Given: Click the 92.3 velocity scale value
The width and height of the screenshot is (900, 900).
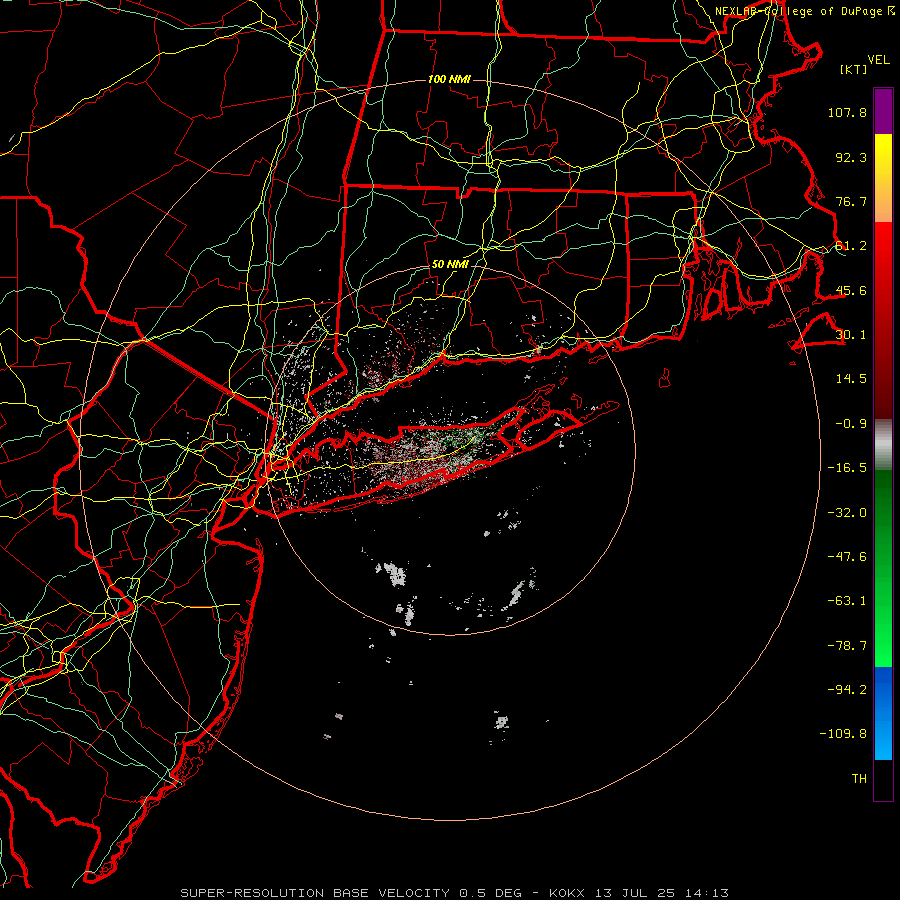Looking at the screenshot, I should tap(851, 157).
